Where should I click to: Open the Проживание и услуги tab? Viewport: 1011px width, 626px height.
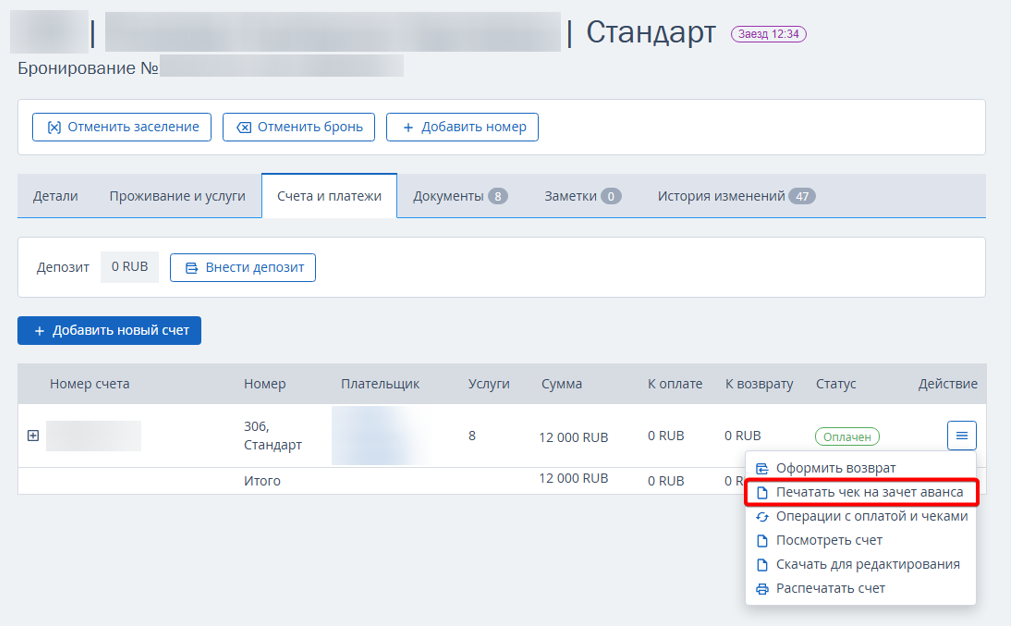177,196
